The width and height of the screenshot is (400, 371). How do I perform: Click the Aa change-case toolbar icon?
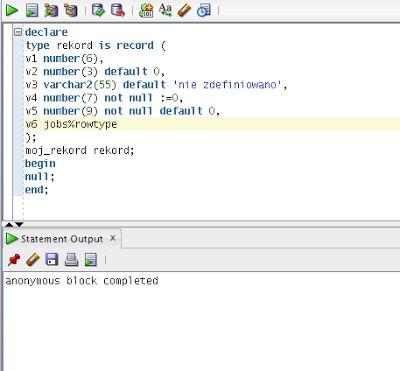[x=165, y=10]
